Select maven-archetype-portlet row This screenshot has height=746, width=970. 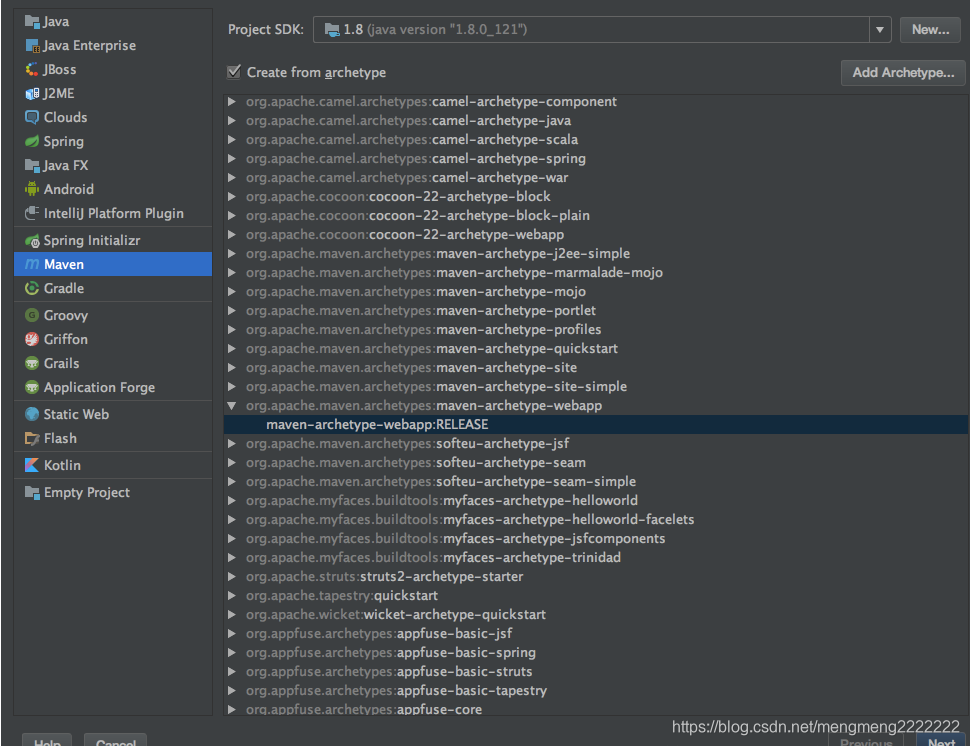point(596,311)
